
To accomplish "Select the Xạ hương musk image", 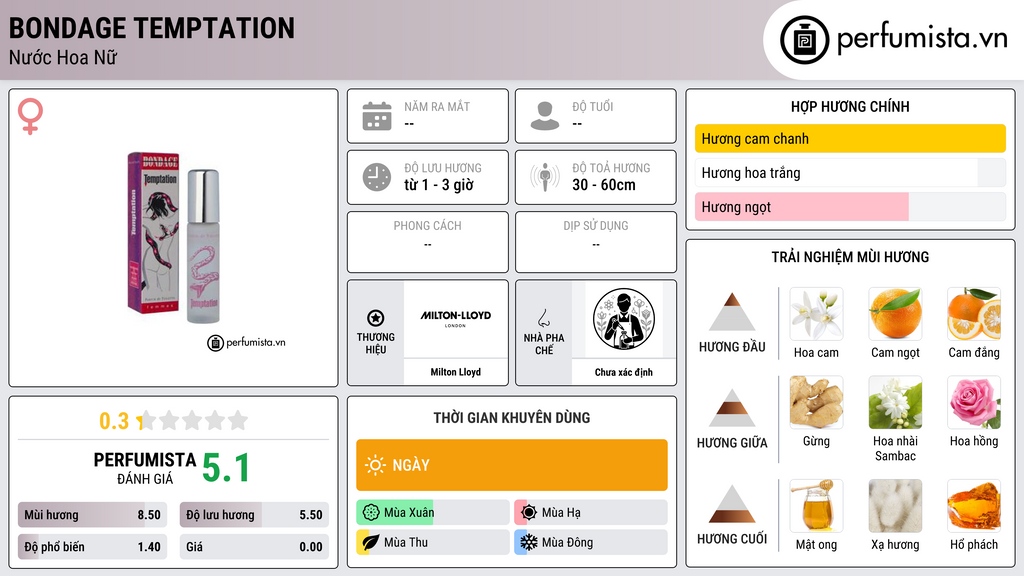I will [895, 506].
